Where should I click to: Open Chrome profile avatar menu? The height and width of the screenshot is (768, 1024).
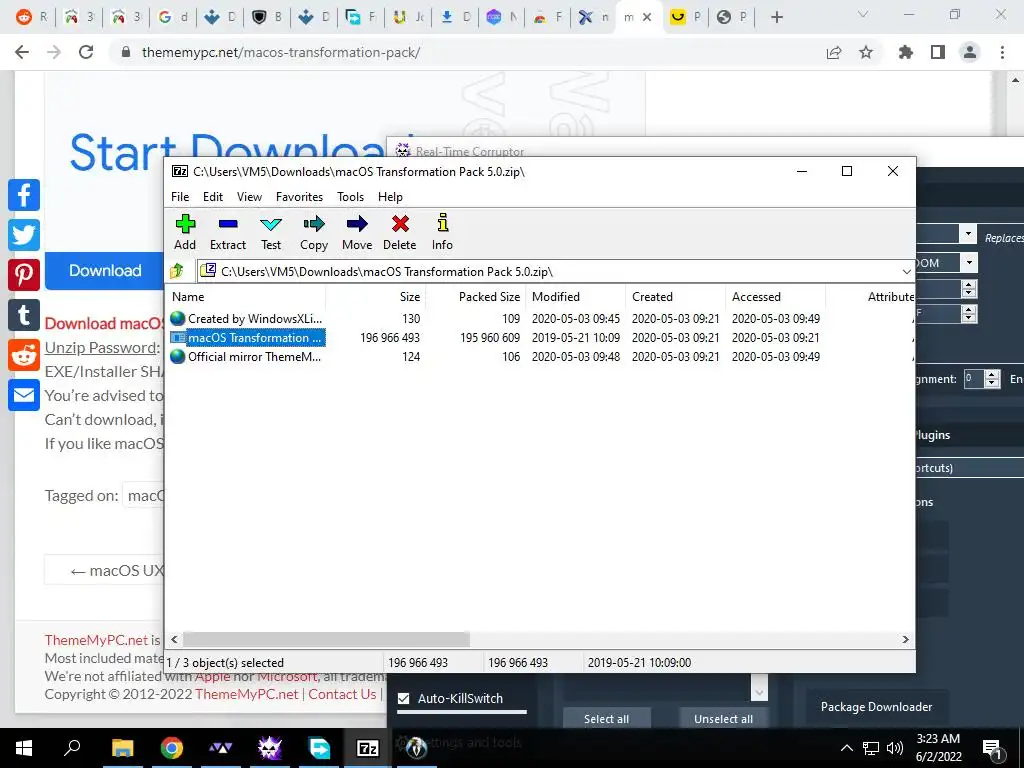point(970,52)
